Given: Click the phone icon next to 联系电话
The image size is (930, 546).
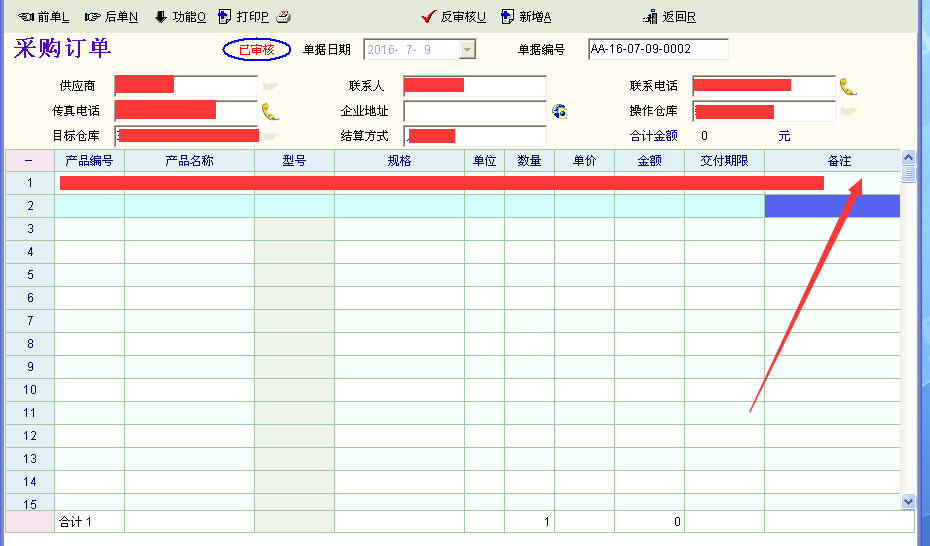Looking at the screenshot, I should pyautogui.click(x=847, y=86).
